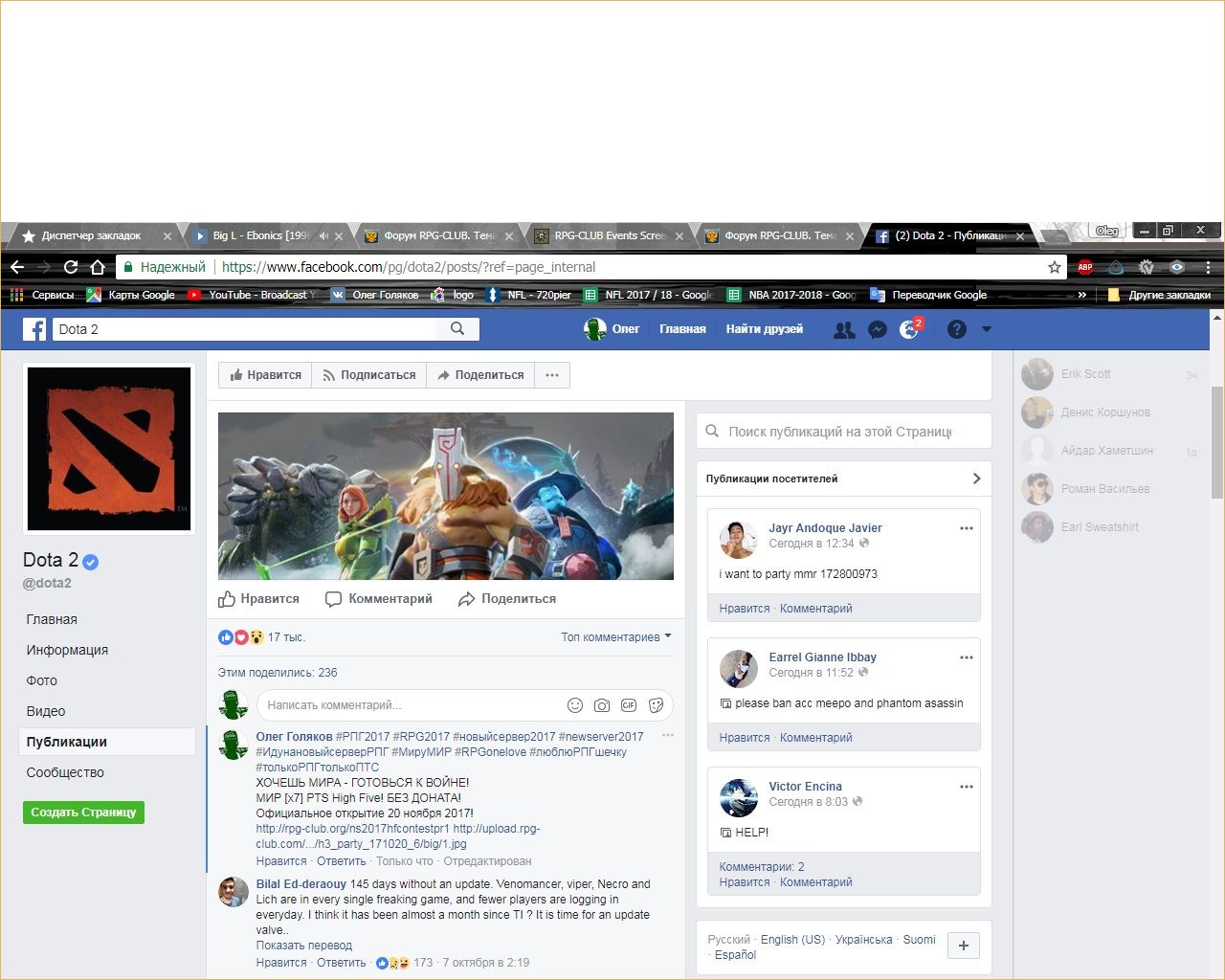Expand the Facebook account dropdown arrow
This screenshot has width=1225, height=980.
987,329
